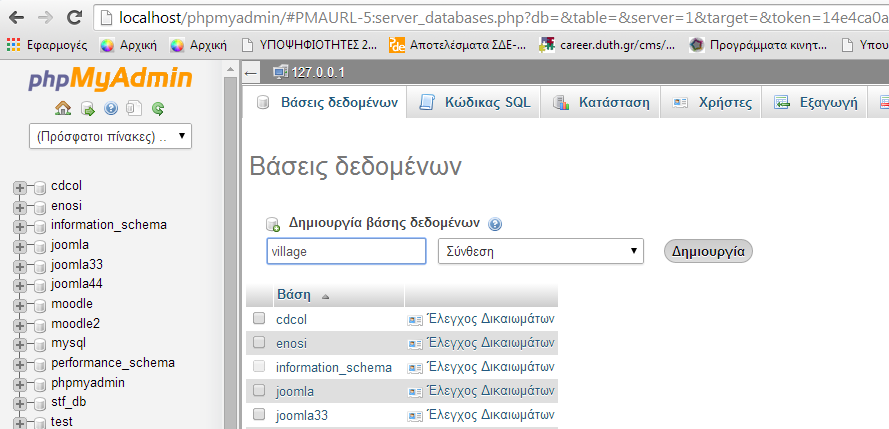Reload the browser page

[74, 18]
